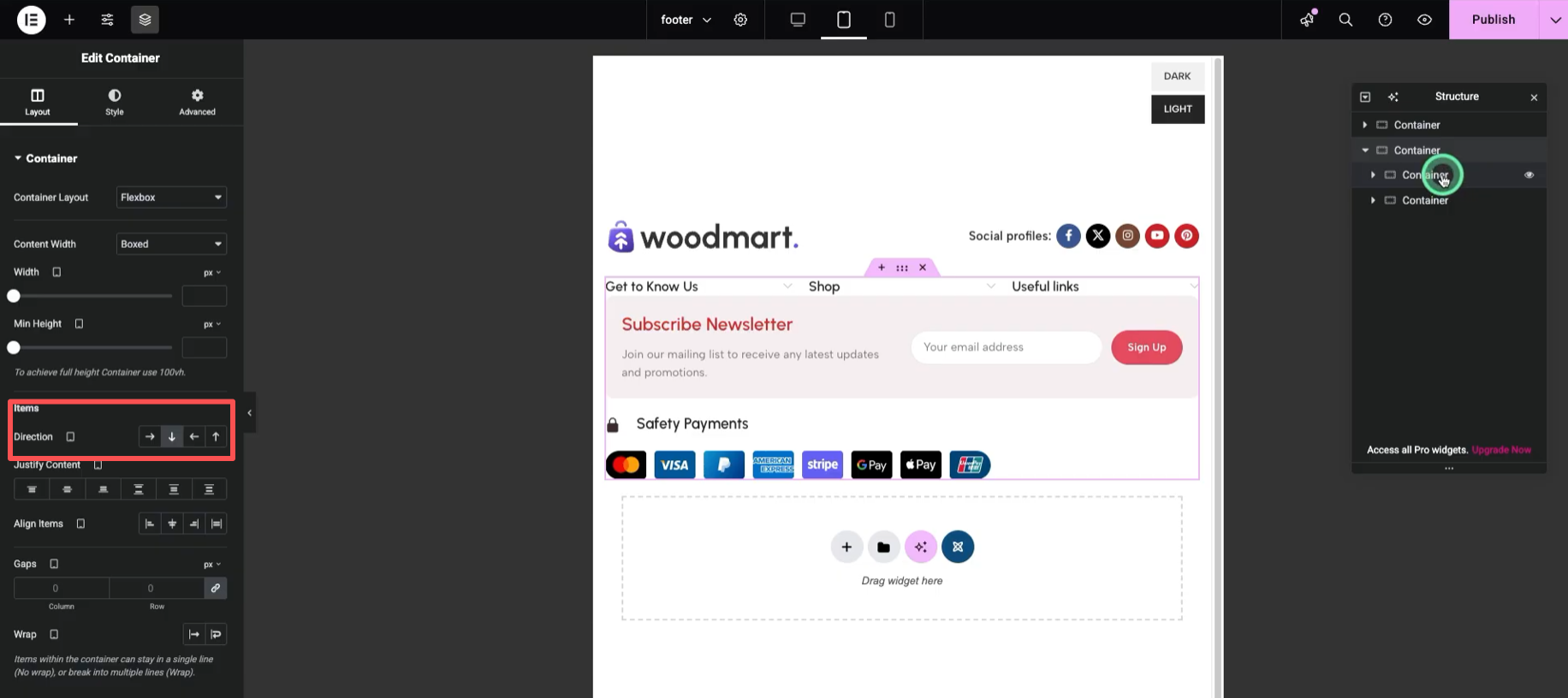1568x698 pixels.
Task: Select Wrap option
Action: pos(217,635)
